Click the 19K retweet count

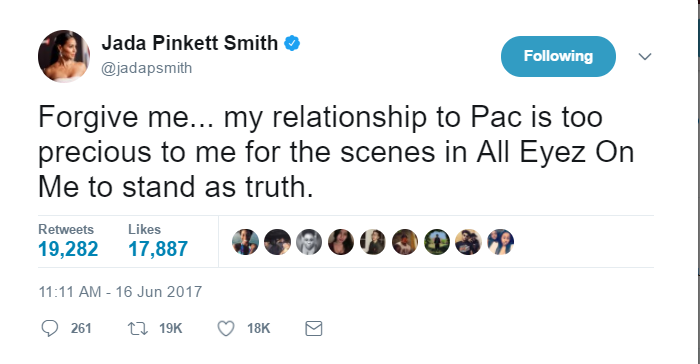(x=171, y=329)
